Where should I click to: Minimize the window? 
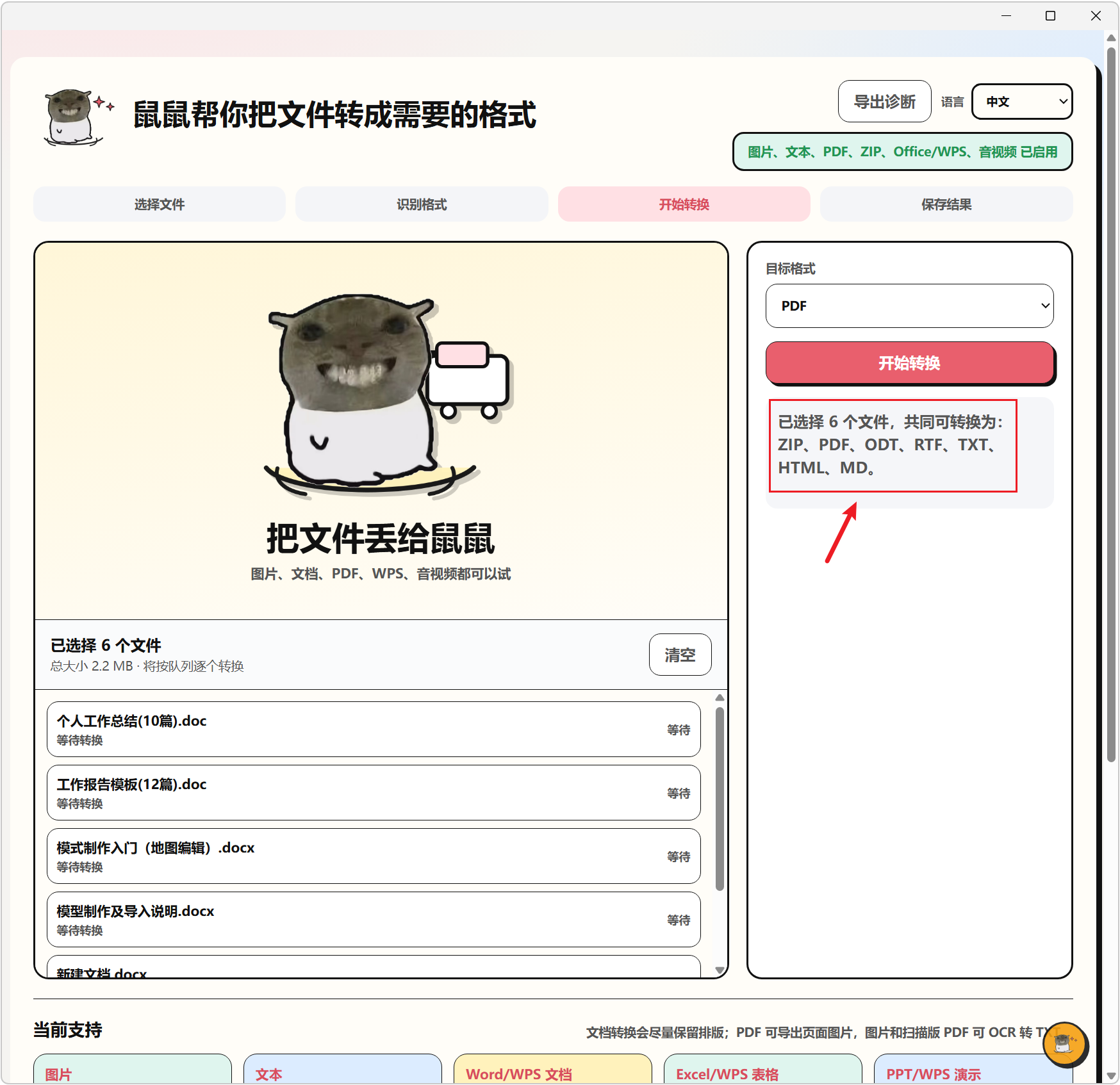click(x=1006, y=15)
